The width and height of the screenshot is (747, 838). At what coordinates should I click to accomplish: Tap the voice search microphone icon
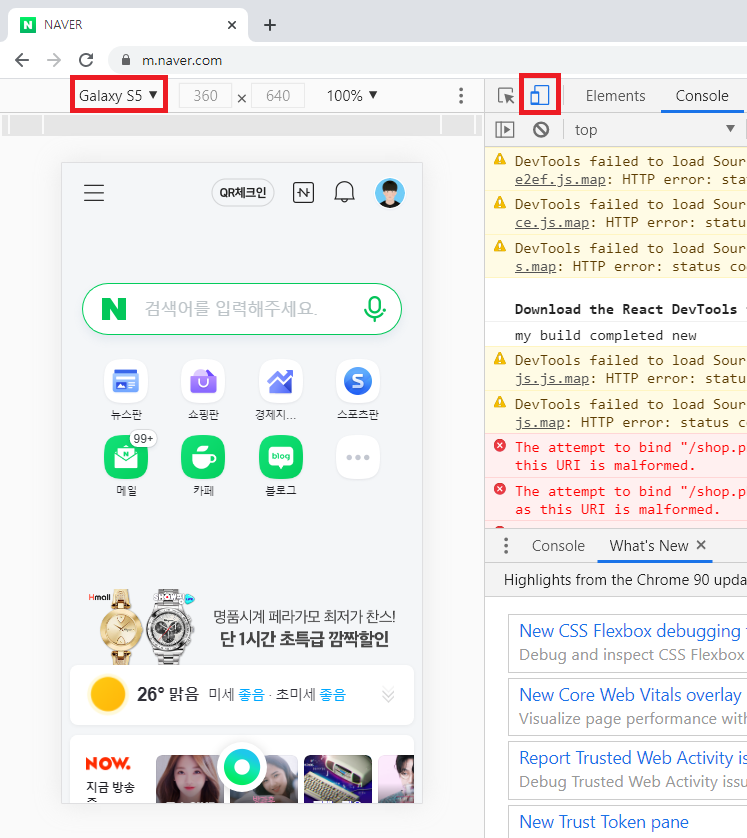375,309
